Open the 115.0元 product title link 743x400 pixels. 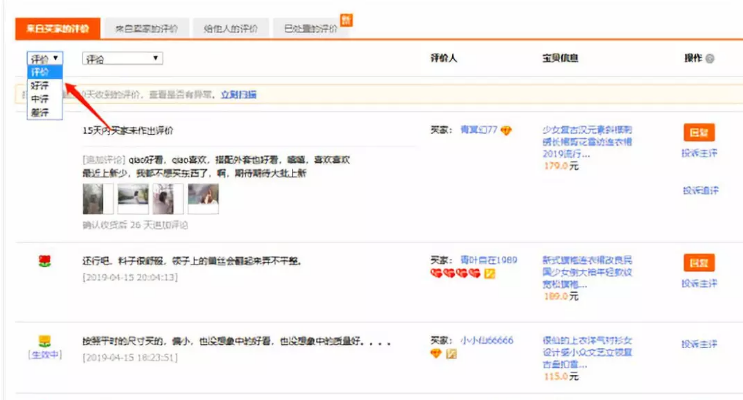coord(587,353)
